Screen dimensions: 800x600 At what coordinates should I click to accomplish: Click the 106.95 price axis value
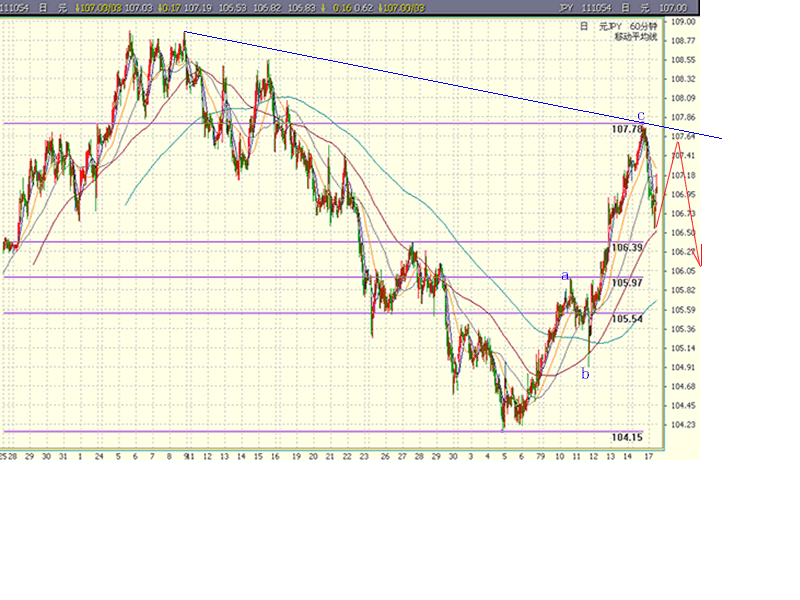683,194
